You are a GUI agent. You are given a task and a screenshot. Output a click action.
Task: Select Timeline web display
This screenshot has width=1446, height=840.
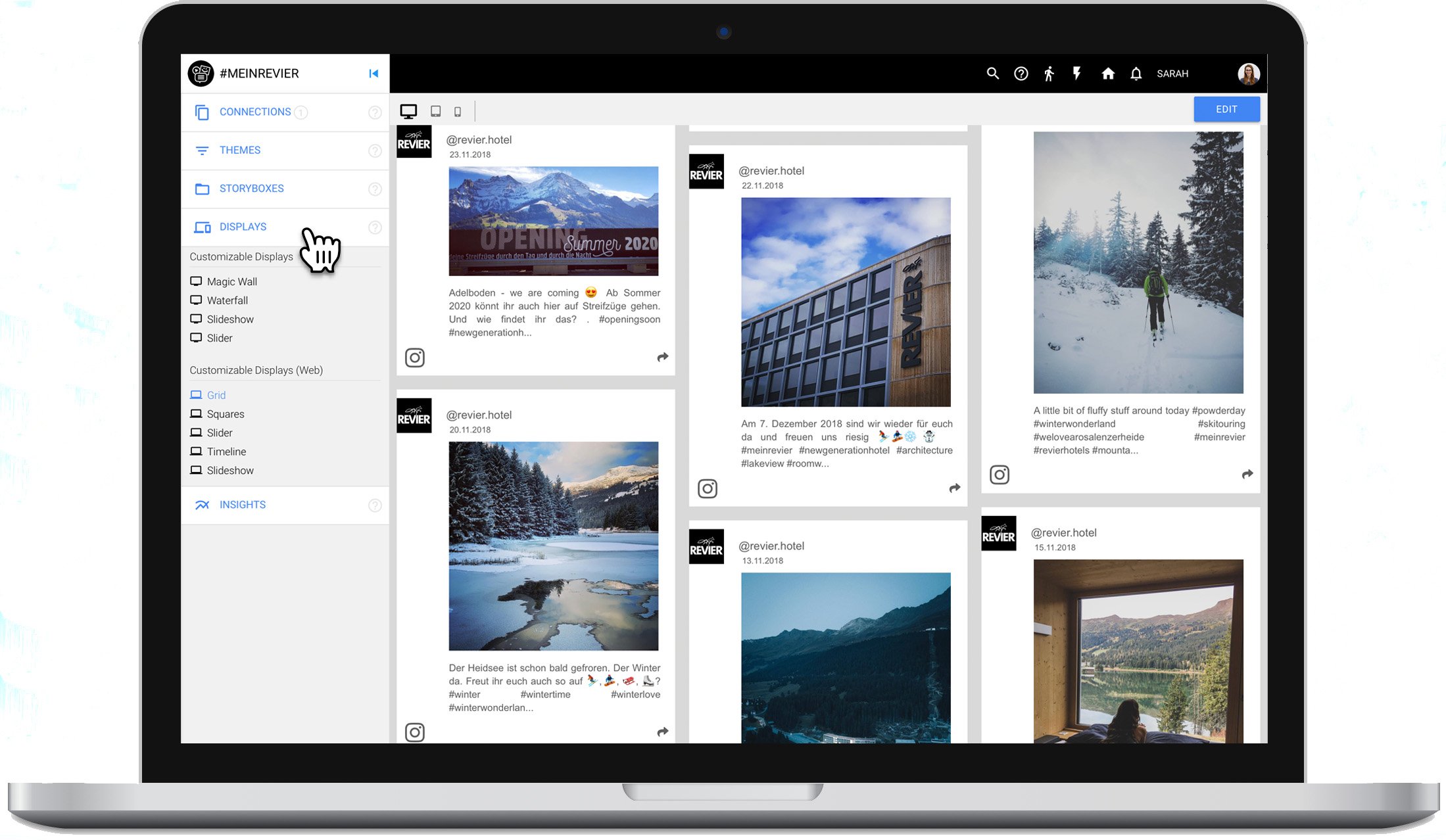click(218, 452)
